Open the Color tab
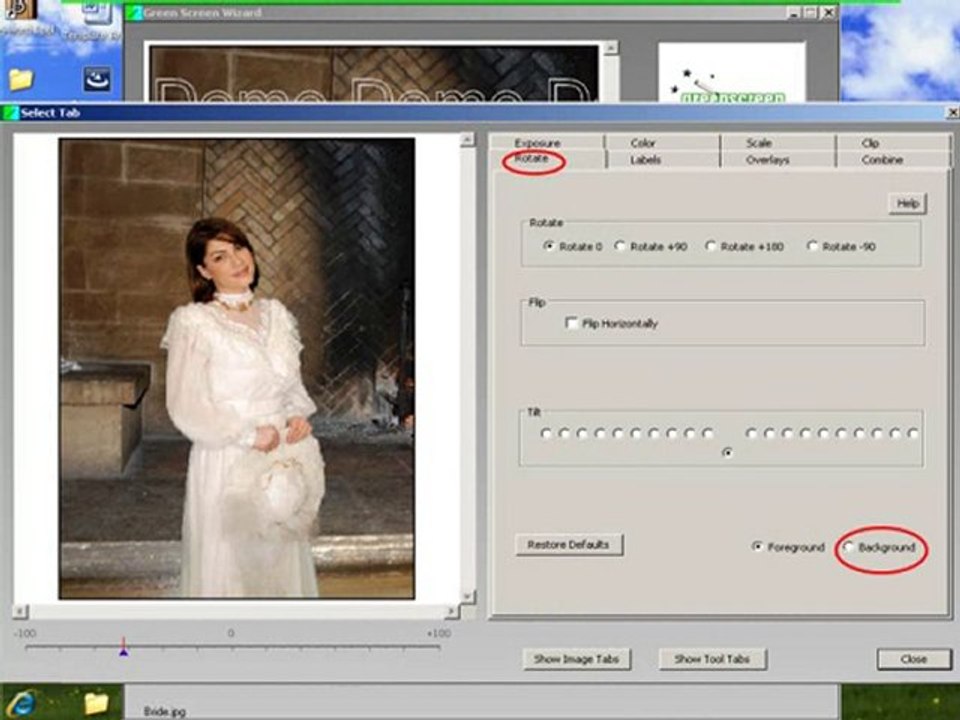 click(642, 143)
